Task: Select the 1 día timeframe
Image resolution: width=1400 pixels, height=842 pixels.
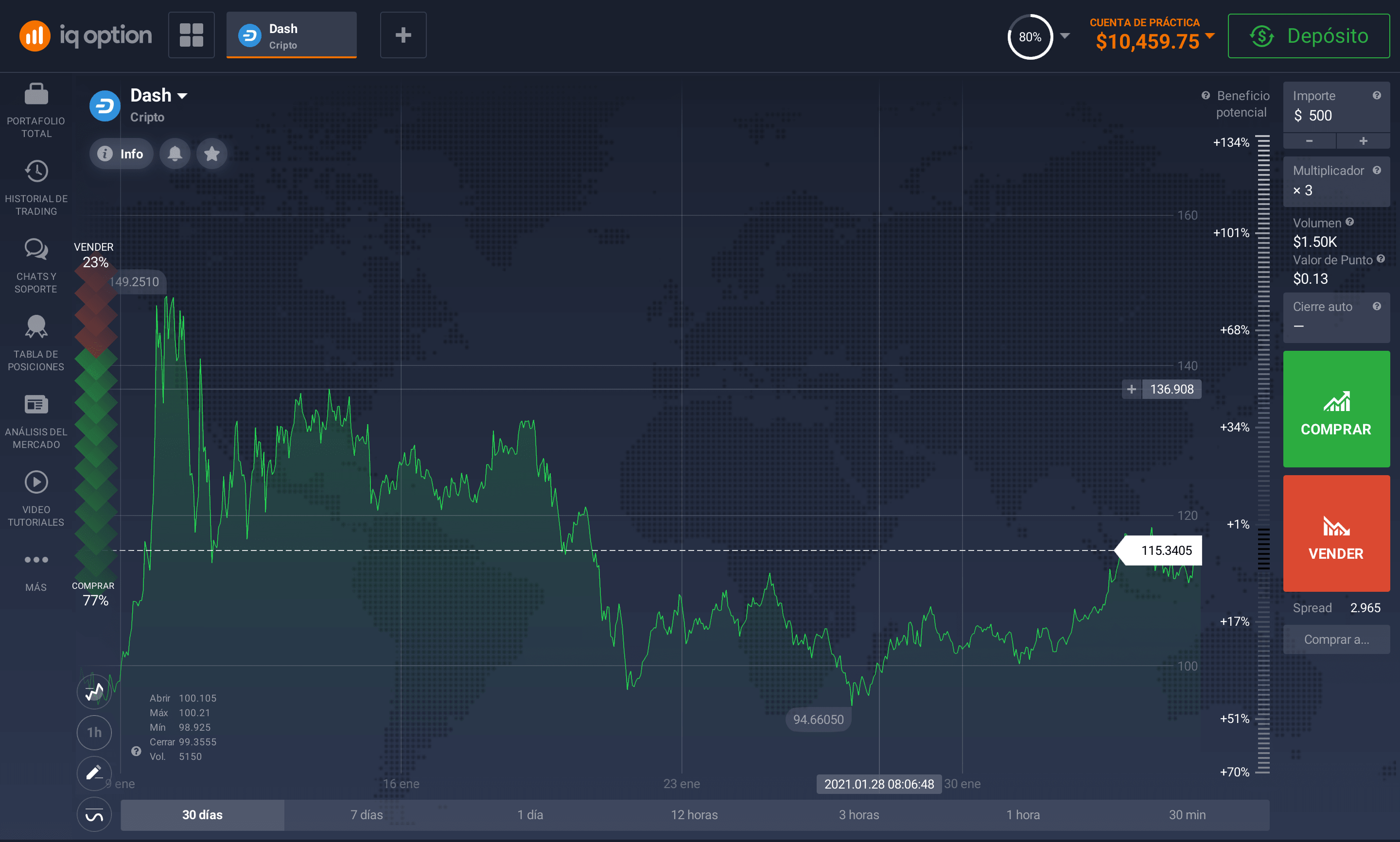Action: point(530,815)
